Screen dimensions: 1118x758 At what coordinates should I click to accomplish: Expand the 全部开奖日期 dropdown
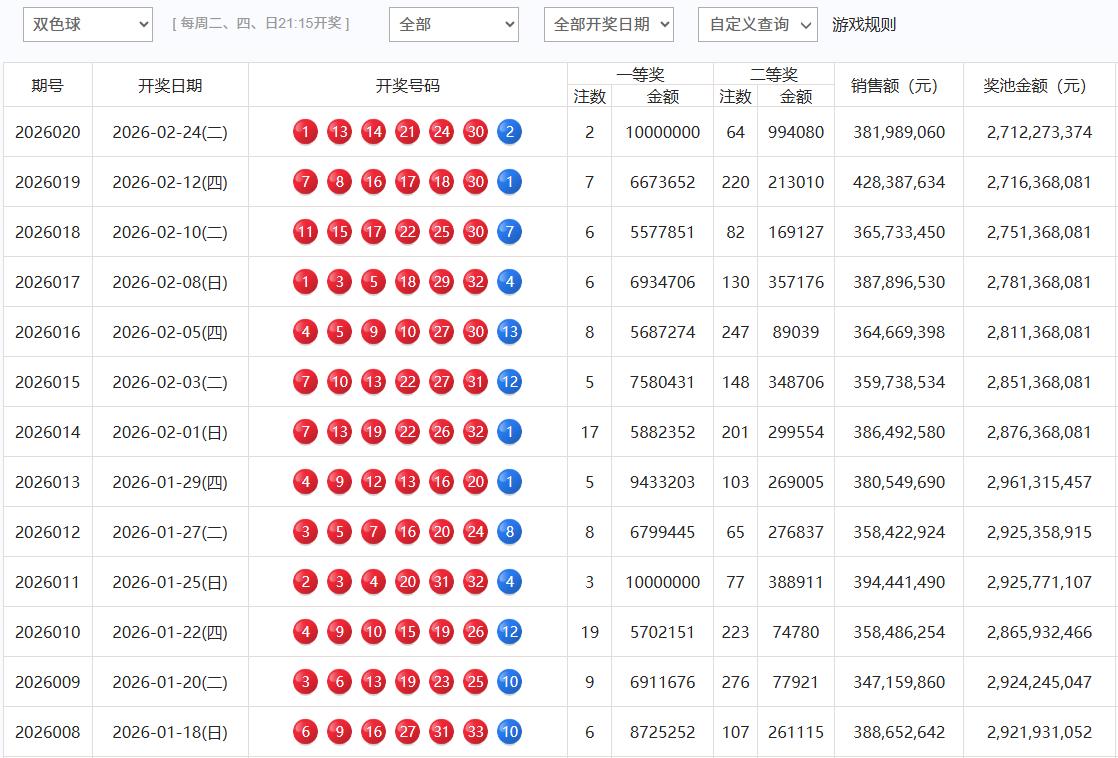tap(608, 24)
